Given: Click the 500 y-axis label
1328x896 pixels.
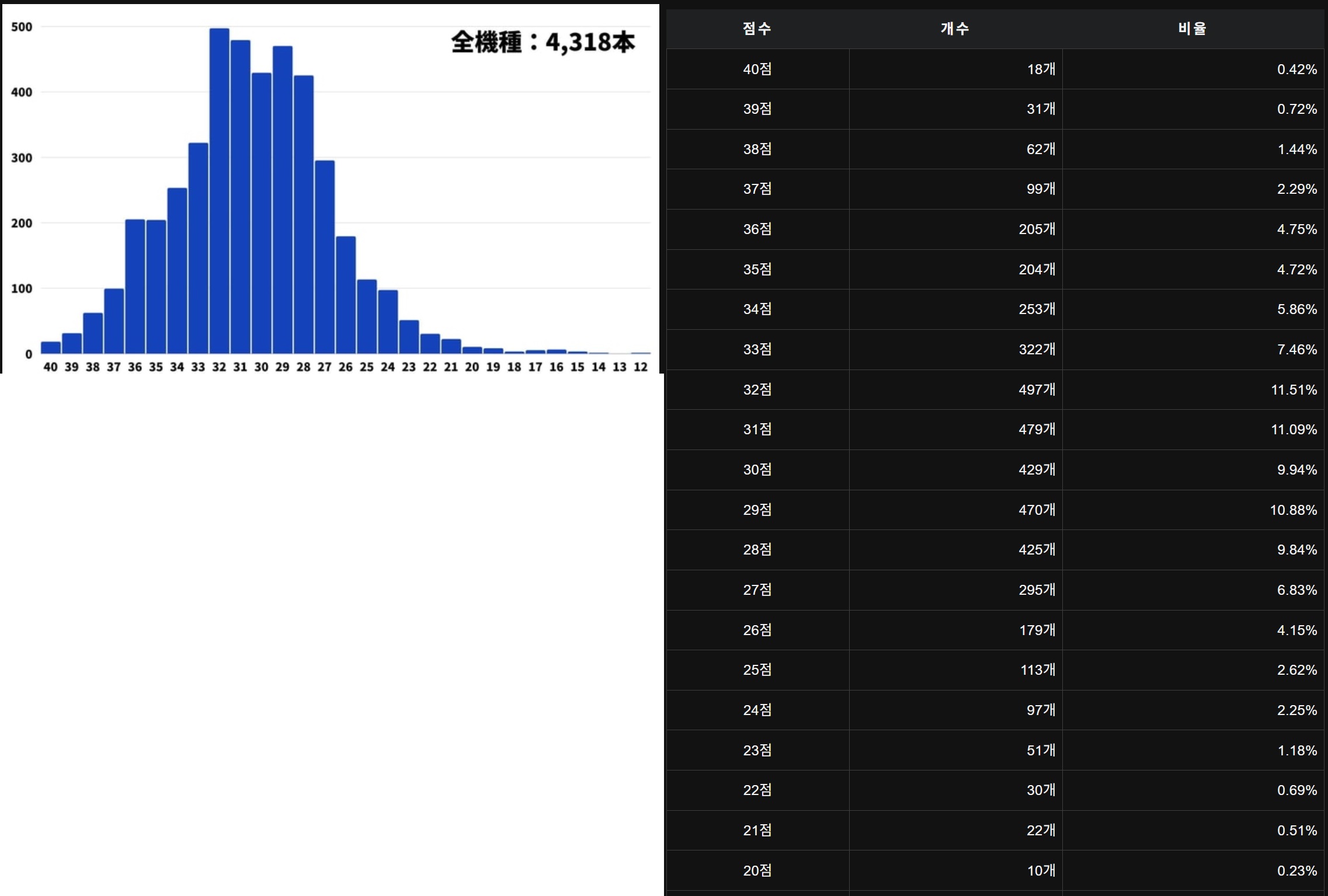Looking at the screenshot, I should click(x=22, y=27).
